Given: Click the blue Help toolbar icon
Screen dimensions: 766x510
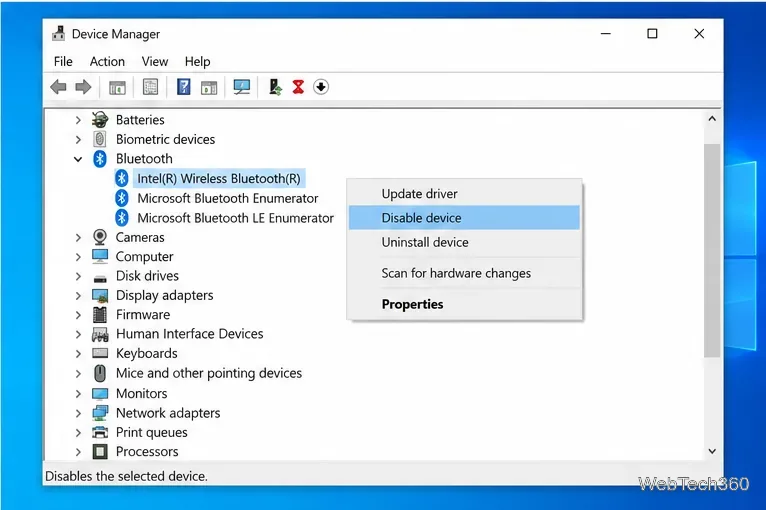Looking at the screenshot, I should click(x=184, y=87).
